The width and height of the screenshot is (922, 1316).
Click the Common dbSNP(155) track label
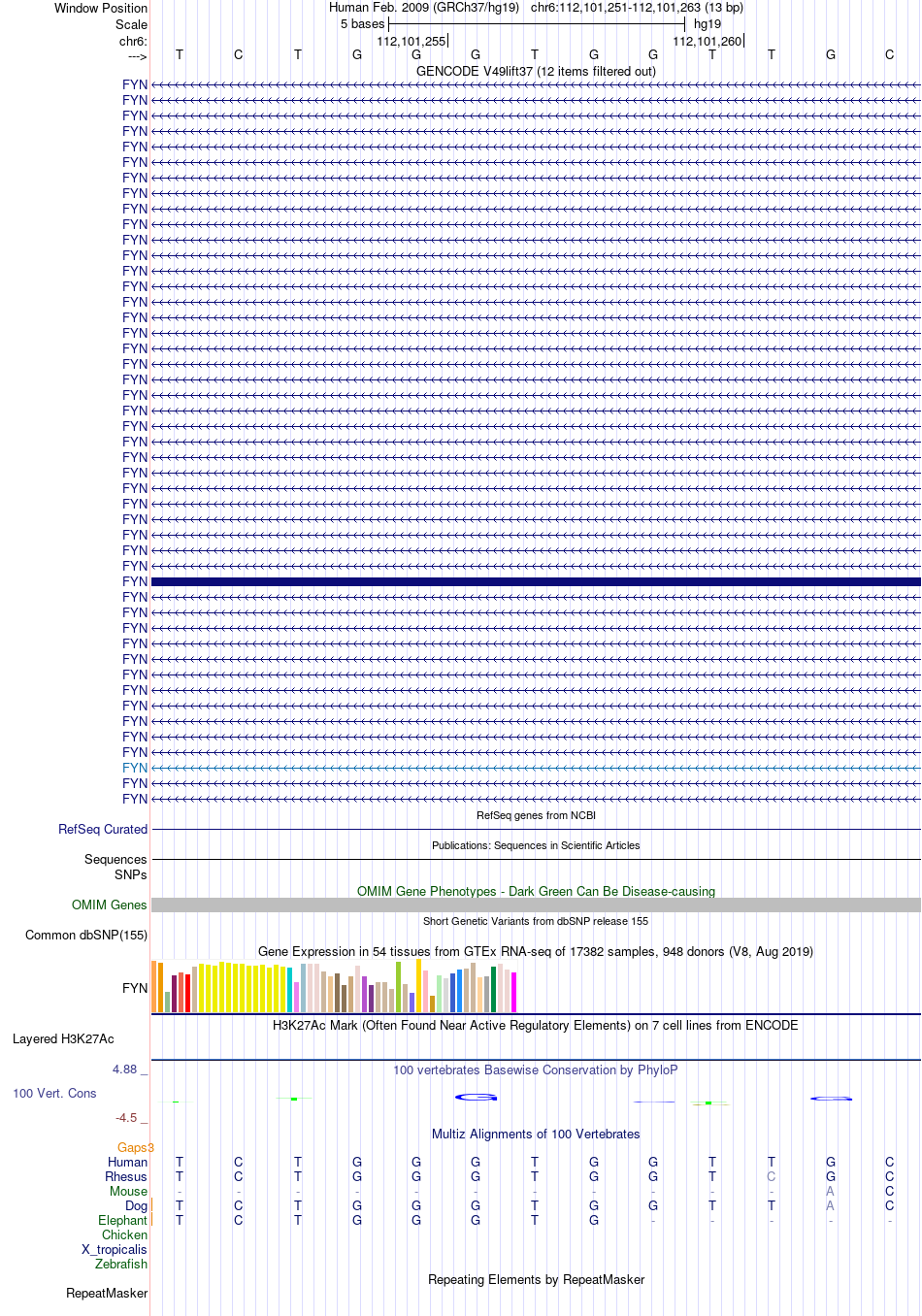[86, 935]
